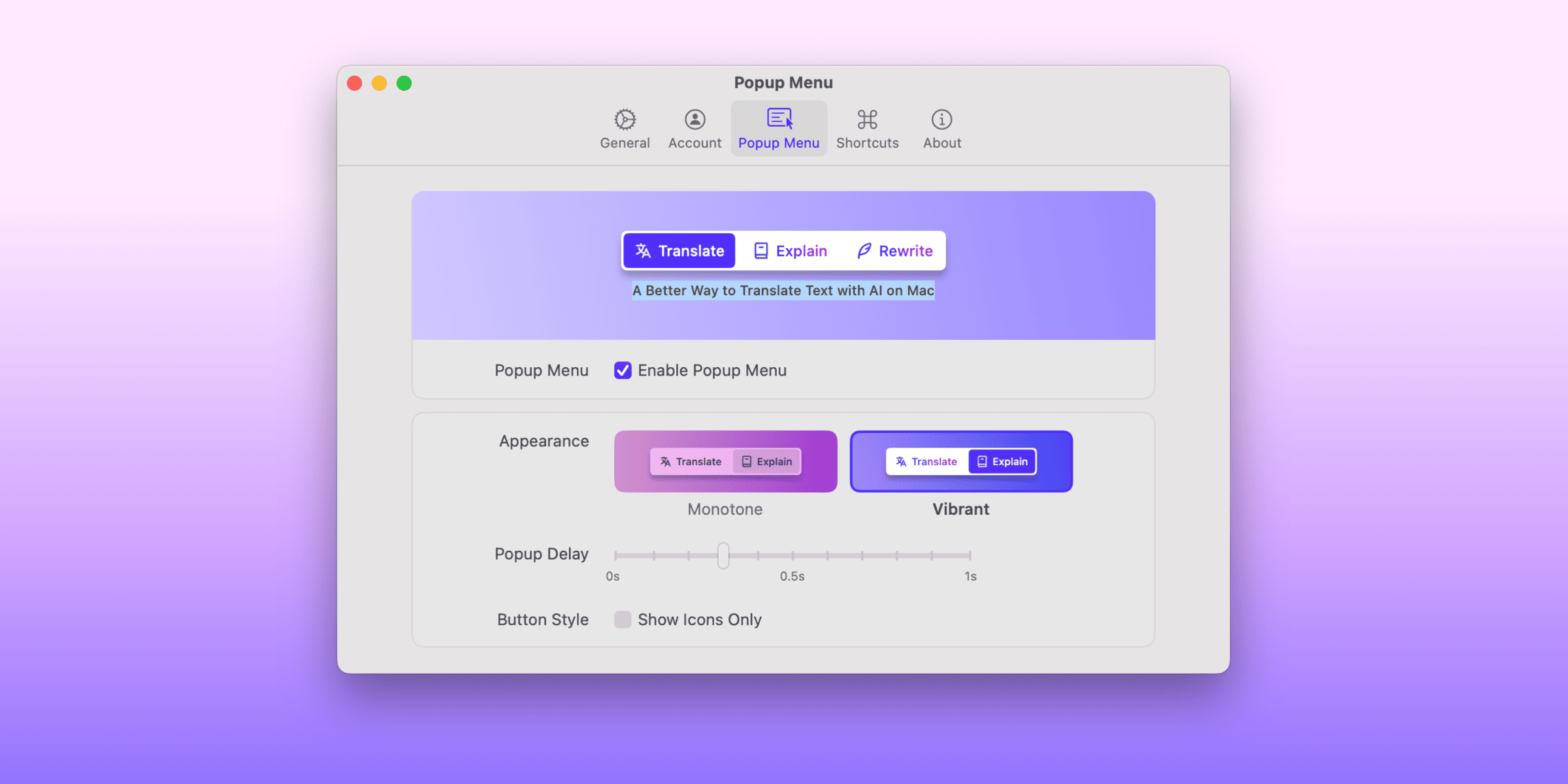Set Popup Delay slider to 1s end
The image size is (1568, 784).
(x=970, y=555)
